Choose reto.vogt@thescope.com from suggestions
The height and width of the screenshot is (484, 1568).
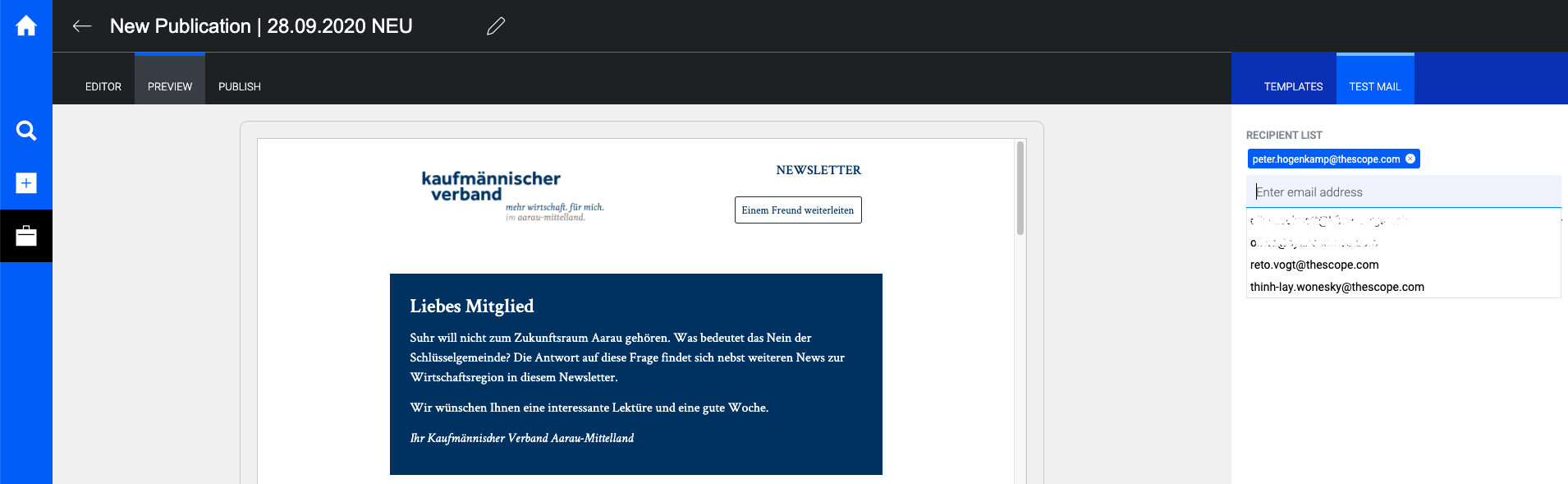point(1404,265)
